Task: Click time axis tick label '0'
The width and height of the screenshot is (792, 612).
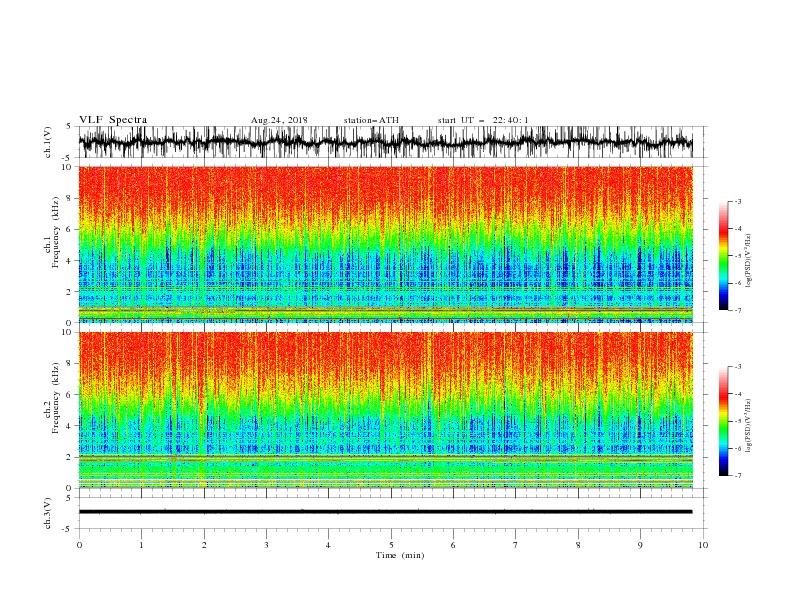Action: pos(79,545)
